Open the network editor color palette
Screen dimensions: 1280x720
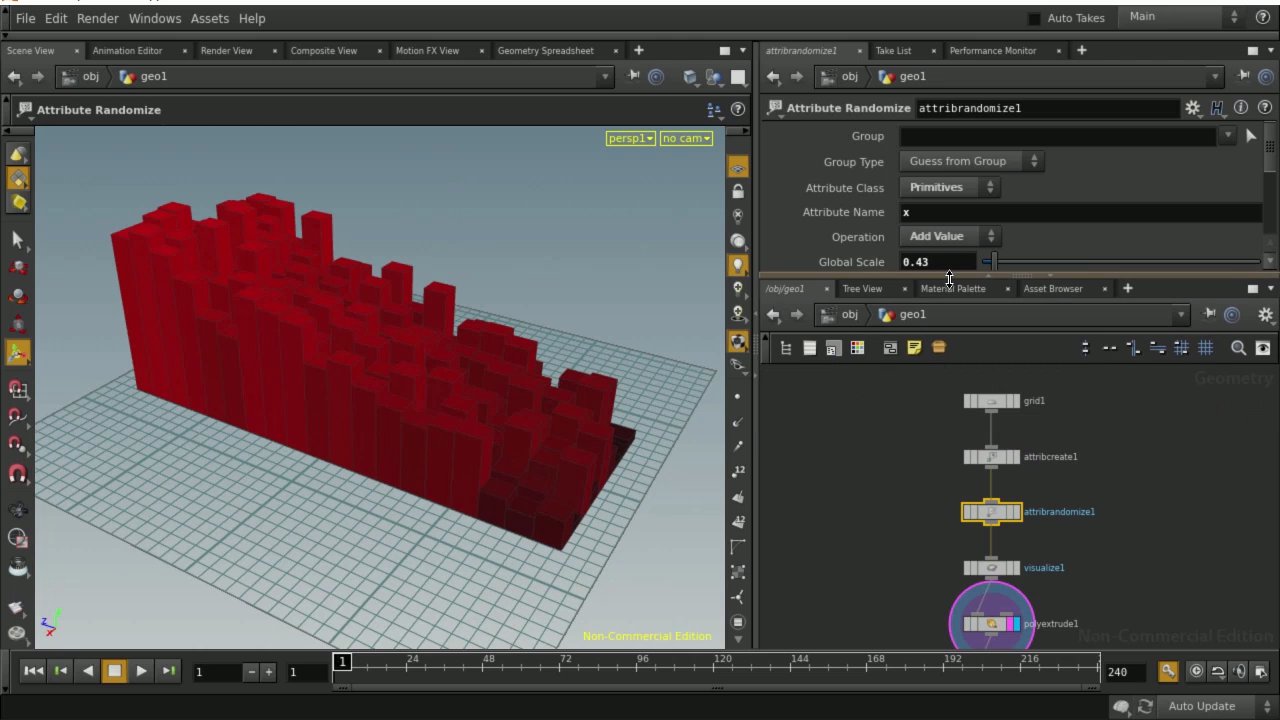857,347
